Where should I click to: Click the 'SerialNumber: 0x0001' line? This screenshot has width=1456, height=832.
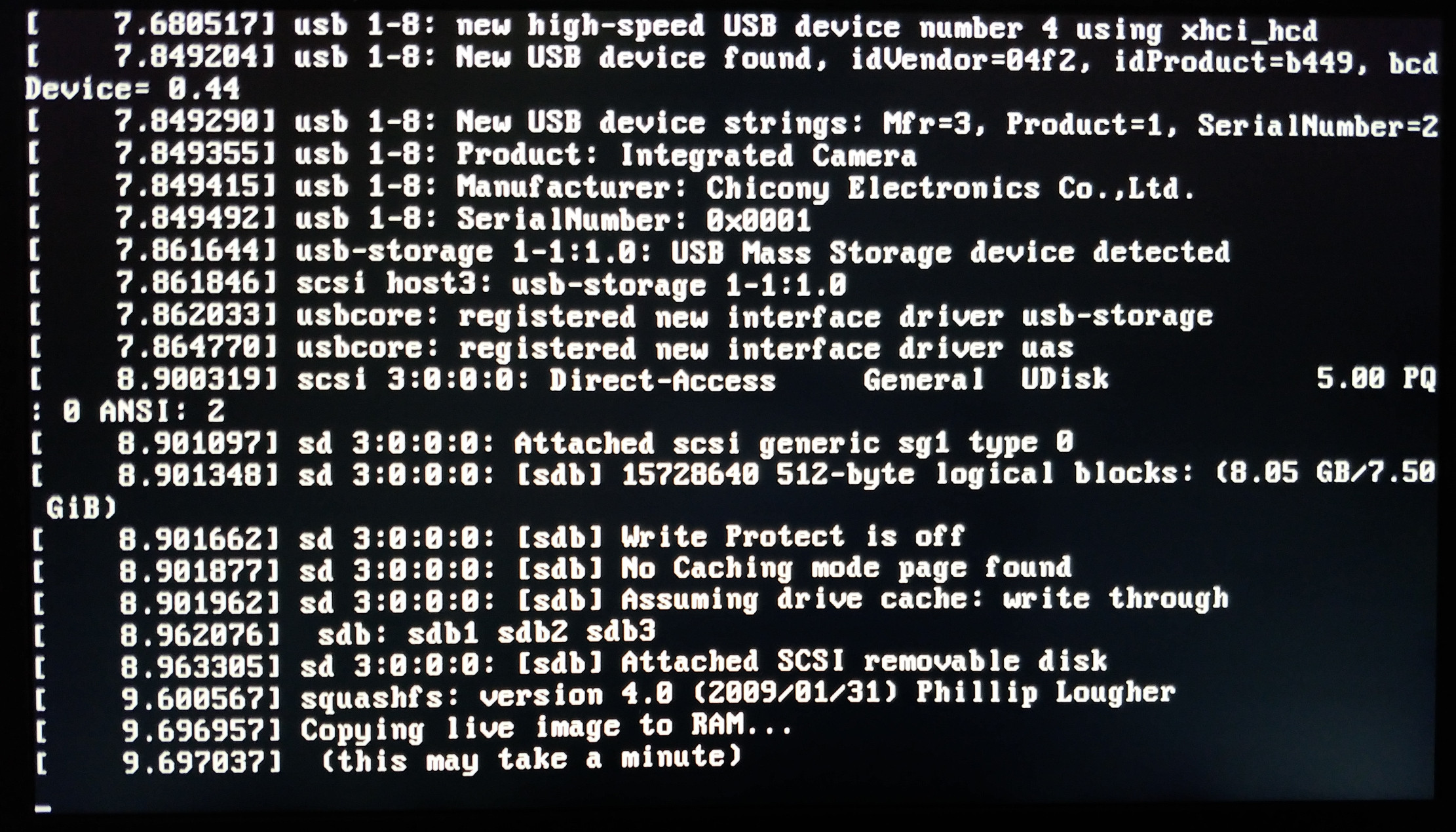(x=419, y=219)
